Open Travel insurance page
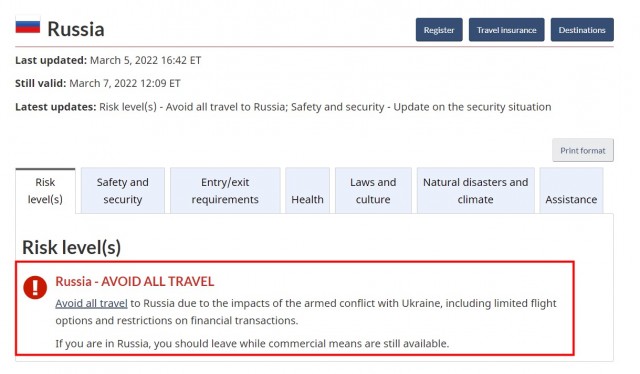The image size is (640, 374). pyautogui.click(x=506, y=30)
